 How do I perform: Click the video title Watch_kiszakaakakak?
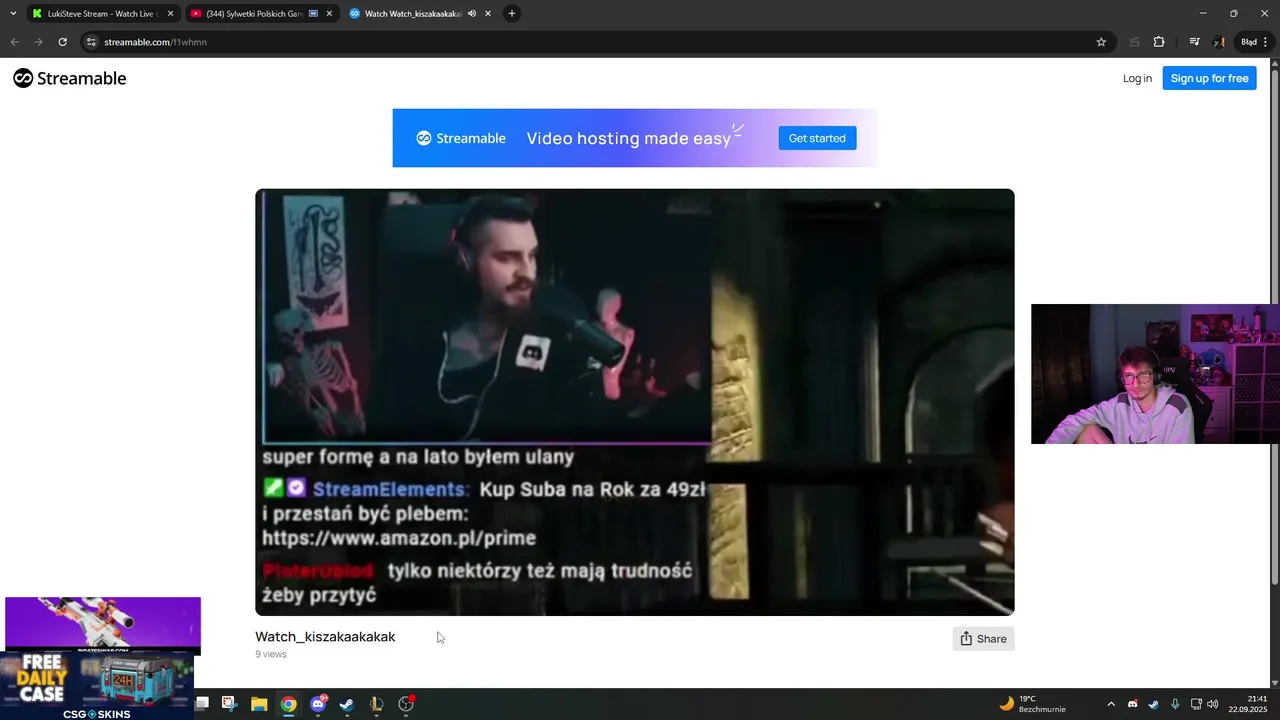pos(325,637)
